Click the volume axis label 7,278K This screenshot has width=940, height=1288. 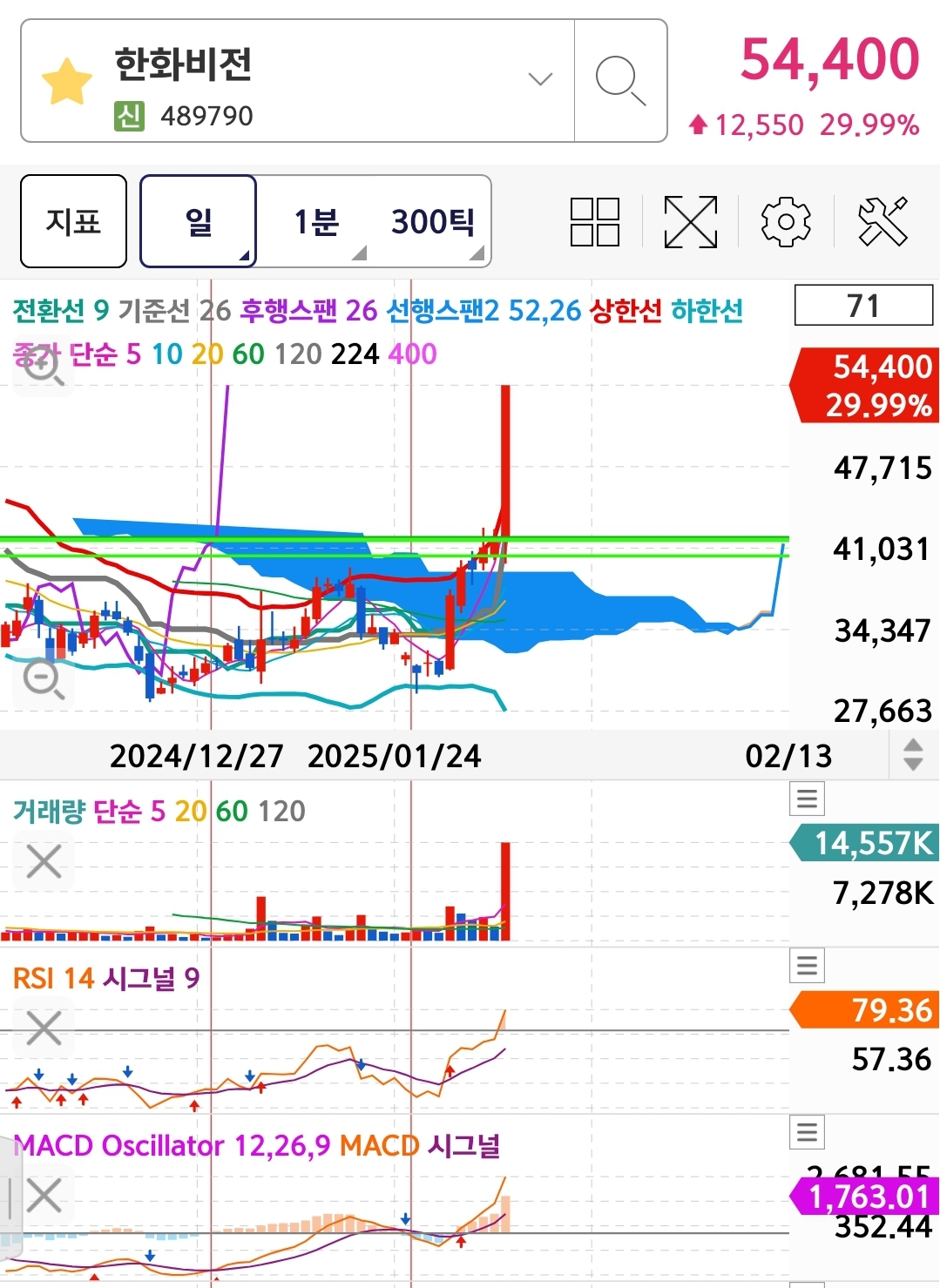[x=883, y=893]
